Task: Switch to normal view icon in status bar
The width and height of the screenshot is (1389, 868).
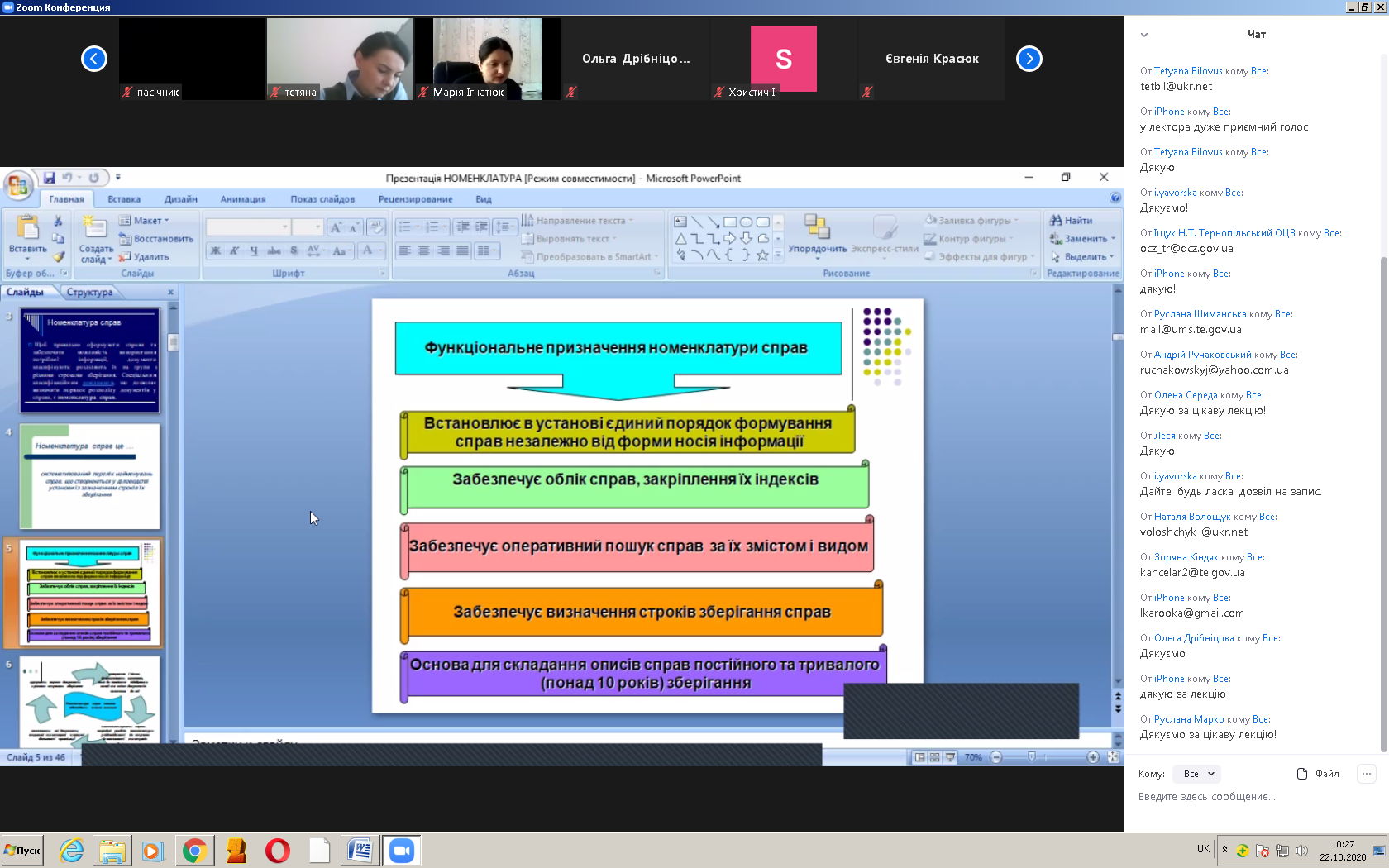Action: [x=919, y=757]
